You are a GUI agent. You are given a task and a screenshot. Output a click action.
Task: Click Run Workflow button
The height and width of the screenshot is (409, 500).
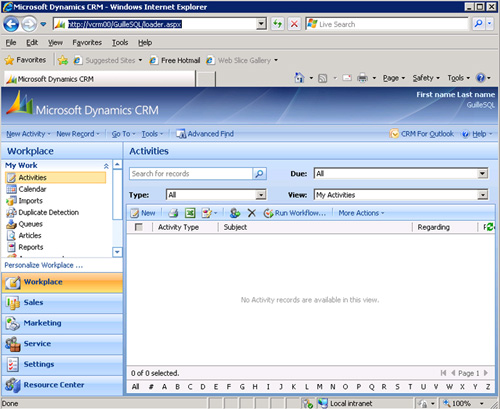click(295, 213)
